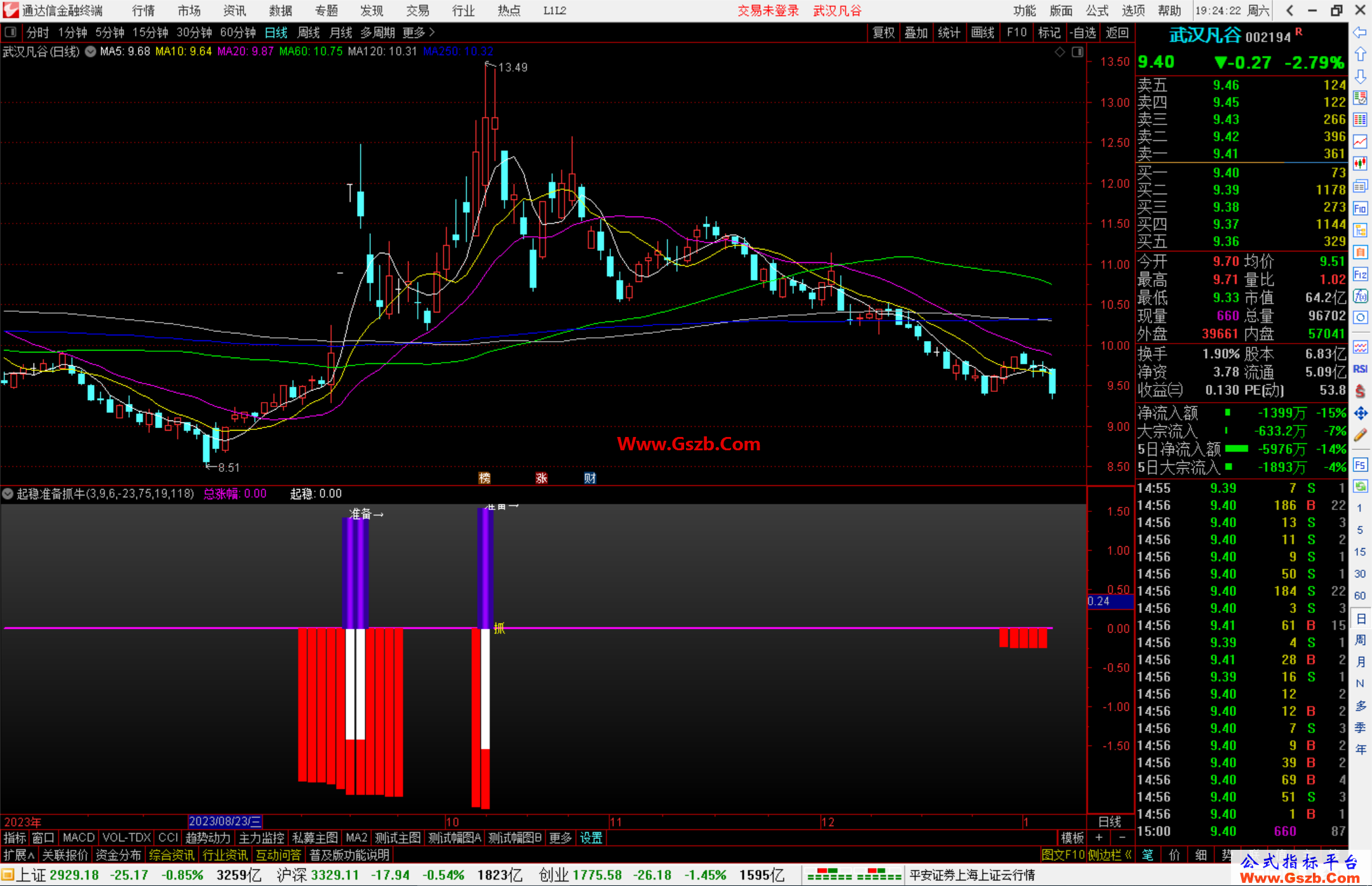This screenshot has height=886, width=1372.
Task: Toggle indicator circle beside 武汉凡谷(日线) label
Action: pyautogui.click(x=90, y=51)
